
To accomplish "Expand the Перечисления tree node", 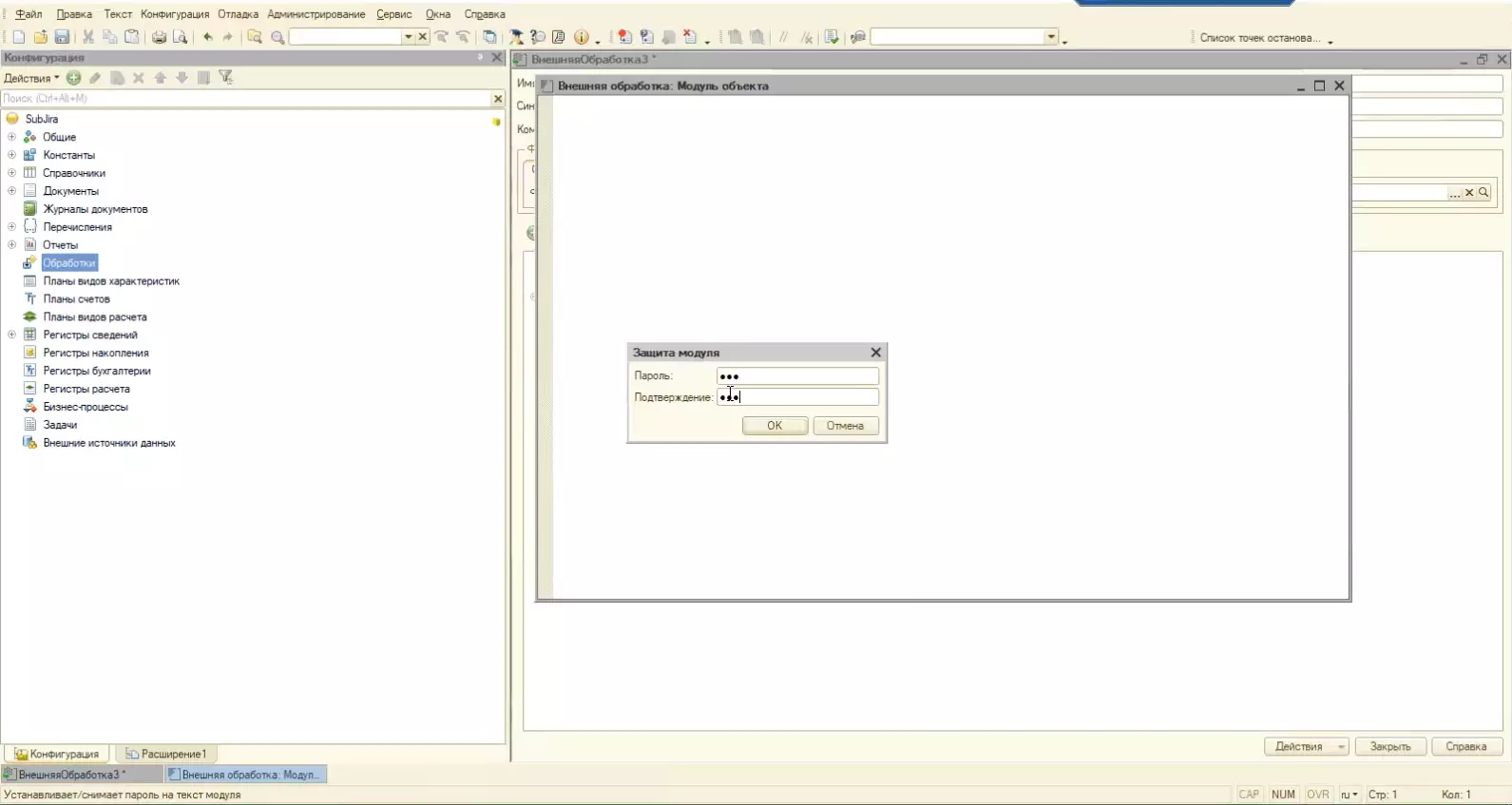I will tap(11, 227).
